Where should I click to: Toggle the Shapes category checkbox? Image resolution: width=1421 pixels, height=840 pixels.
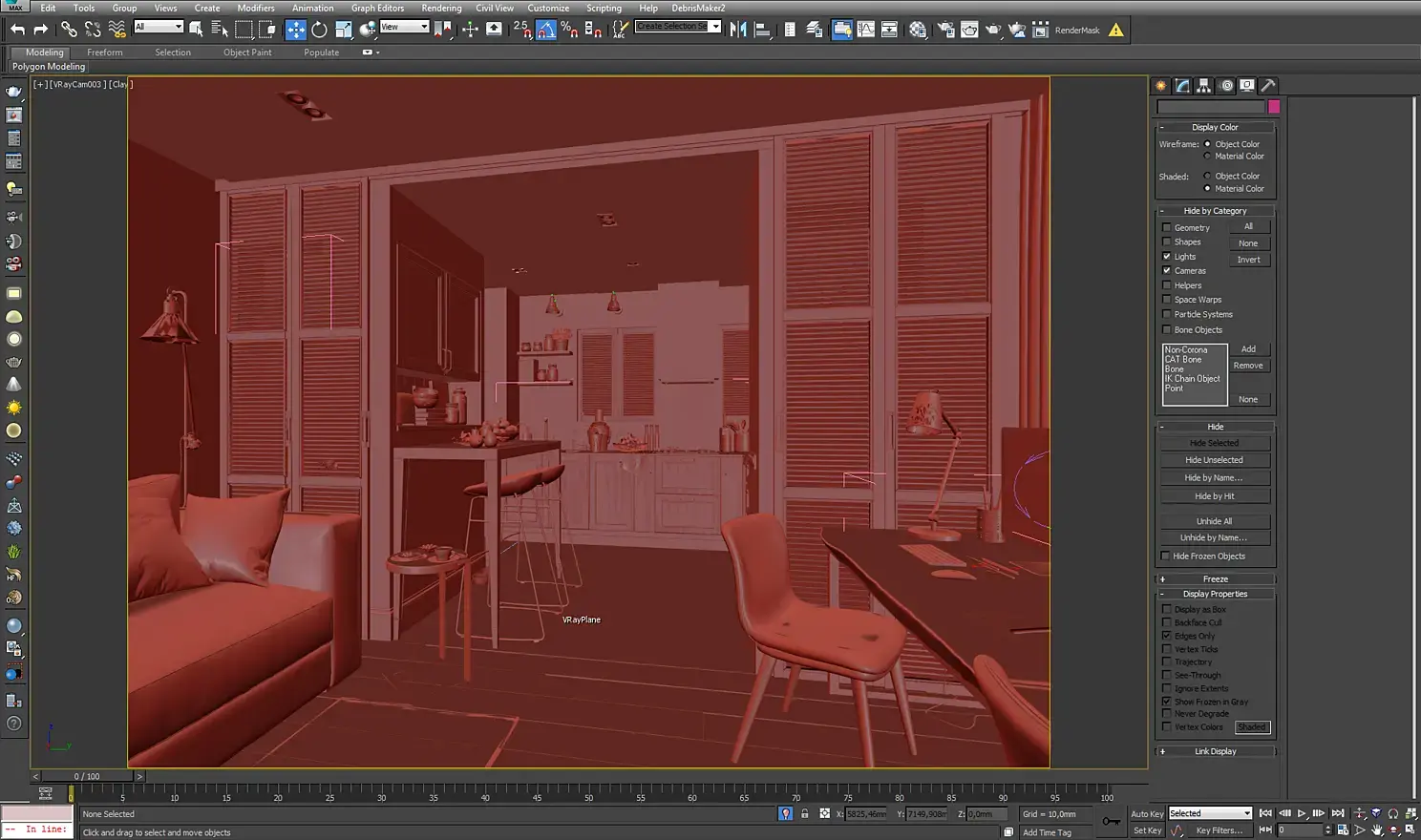click(1166, 241)
